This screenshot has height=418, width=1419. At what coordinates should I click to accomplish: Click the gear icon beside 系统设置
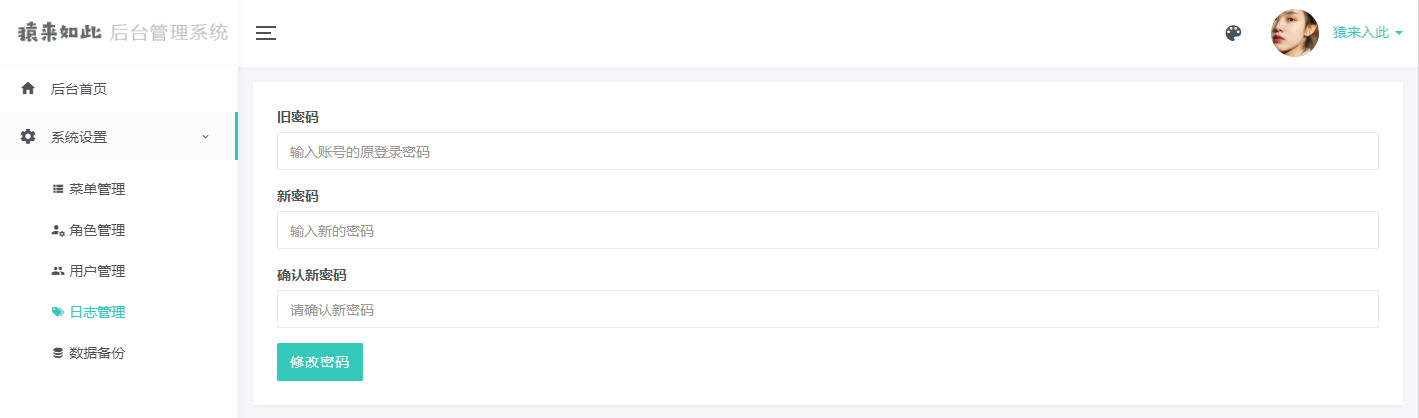28,137
